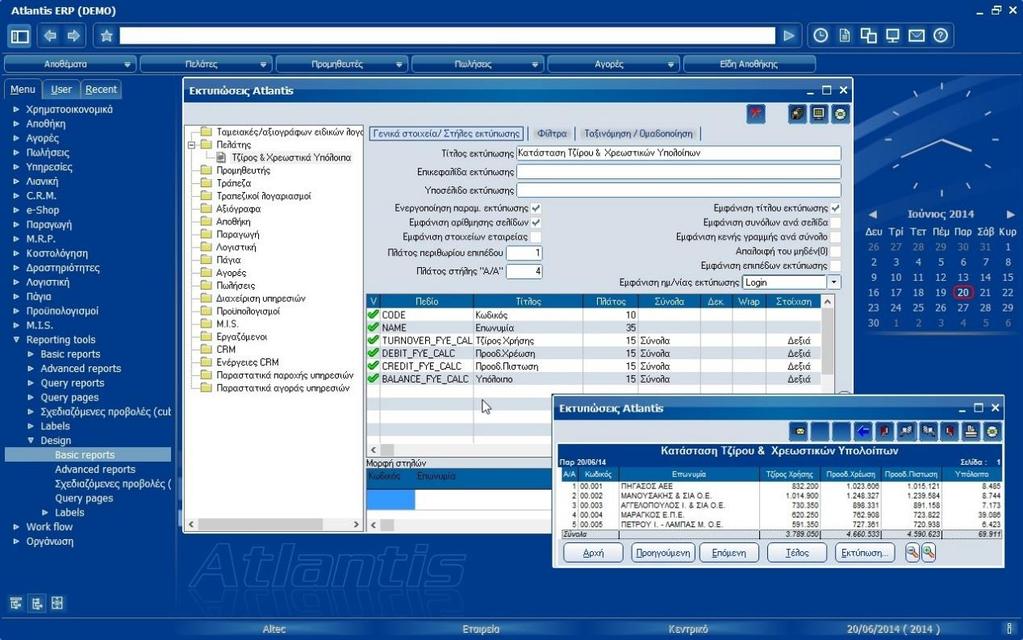This screenshot has width=1023, height=640.
Task: Click the Εκτύπωση... button in preview
Action: point(864,553)
